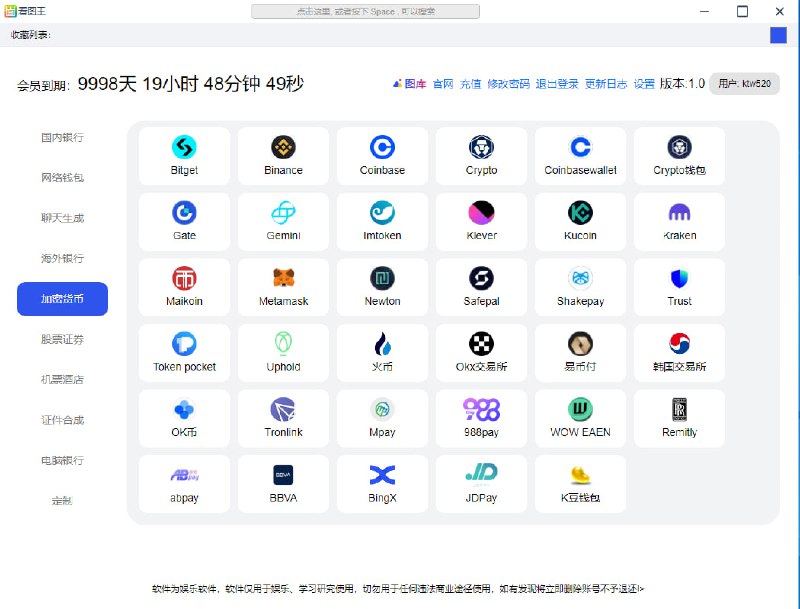The image size is (800, 609).
Task: Click the 充值 recharge link
Action: [470, 84]
